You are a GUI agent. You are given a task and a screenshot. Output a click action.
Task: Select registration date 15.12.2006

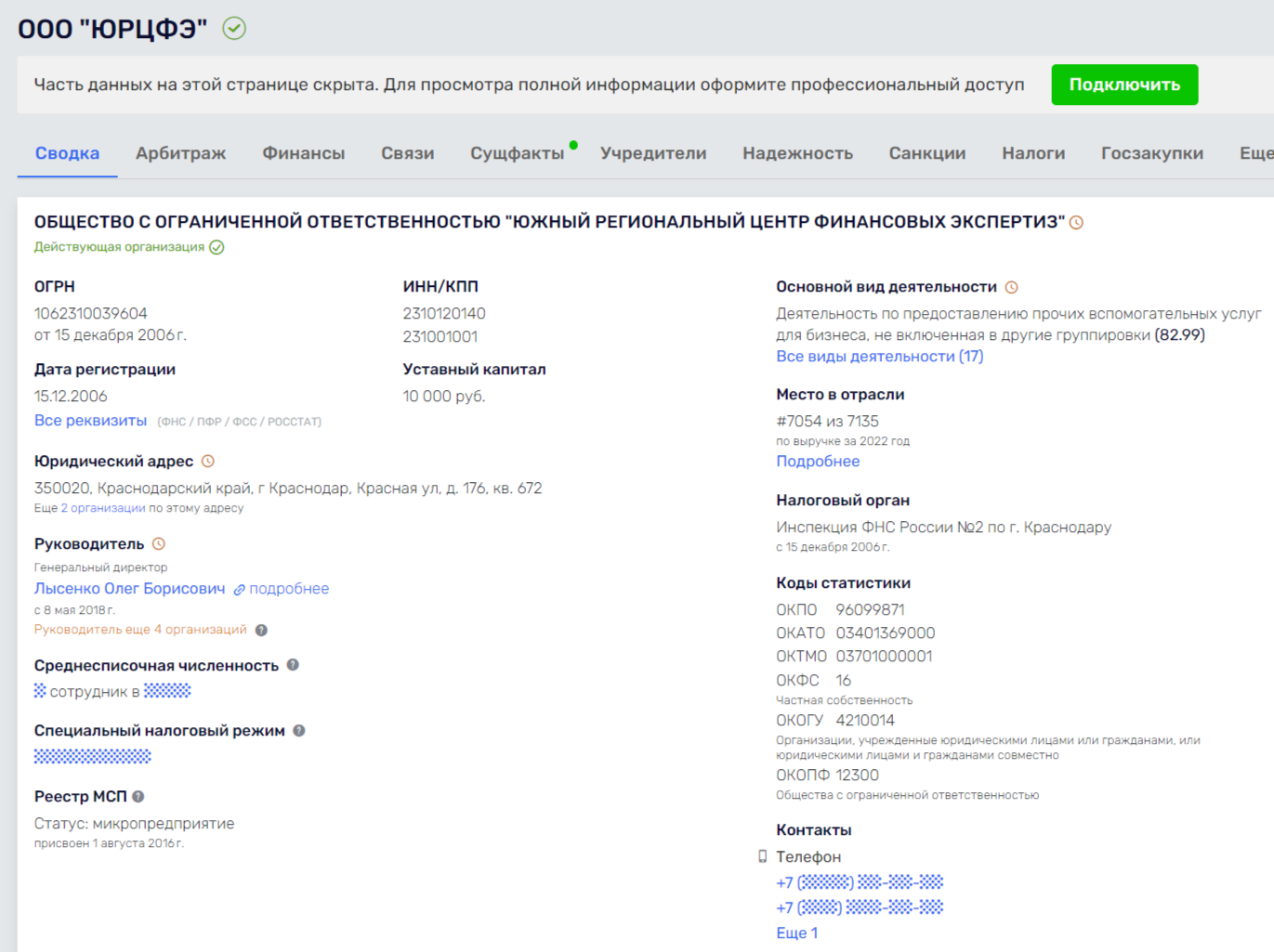point(71,397)
